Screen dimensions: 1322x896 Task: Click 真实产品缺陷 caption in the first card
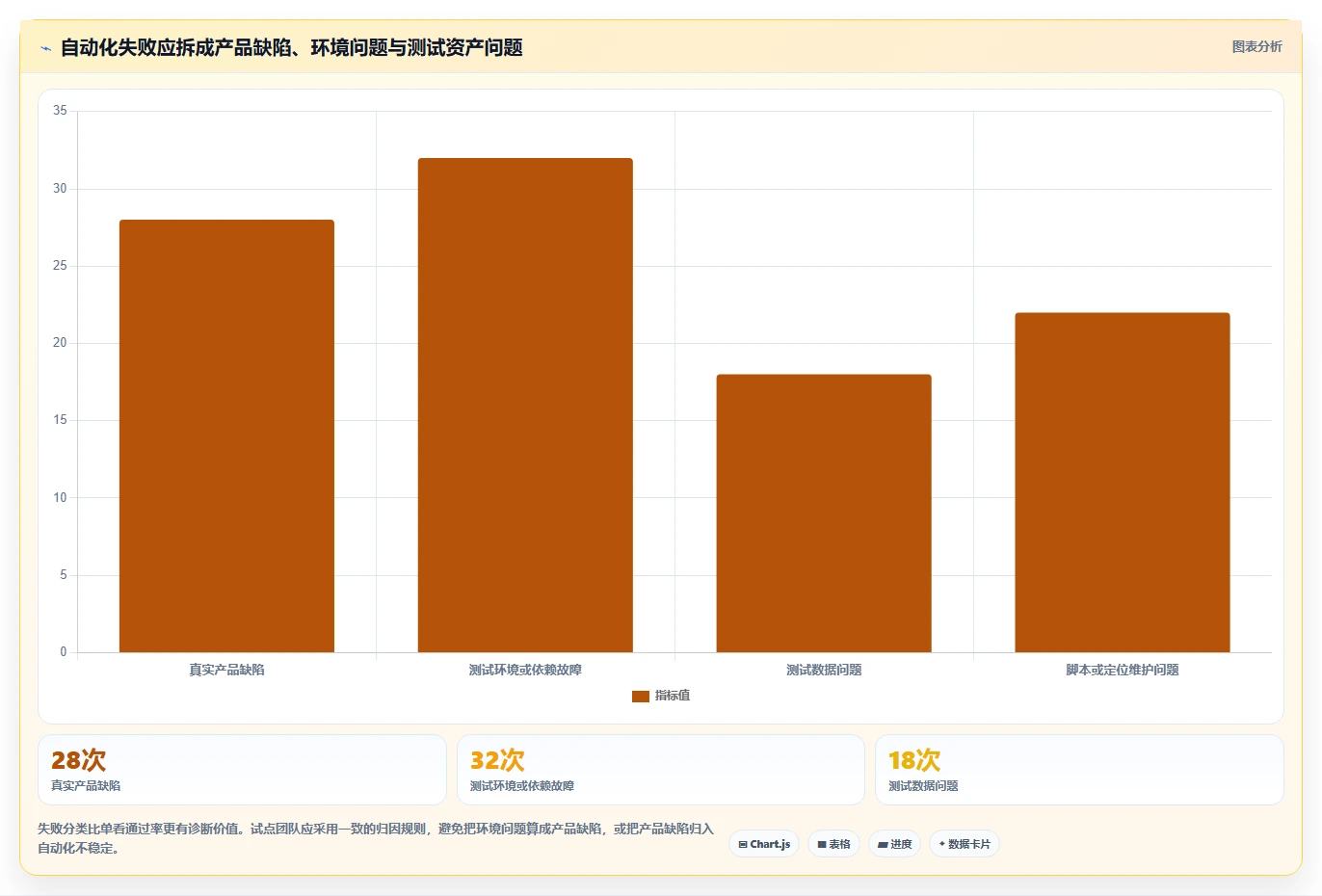[86, 786]
